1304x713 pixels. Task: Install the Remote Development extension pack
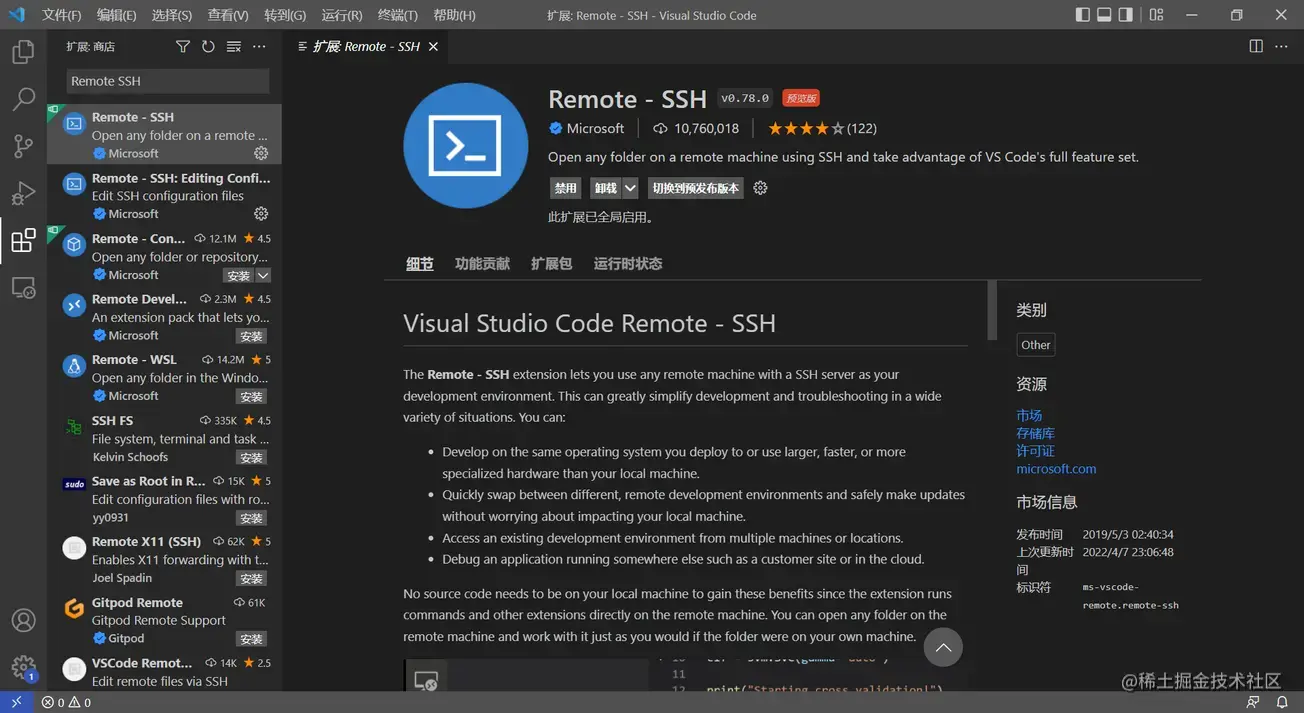pos(252,336)
